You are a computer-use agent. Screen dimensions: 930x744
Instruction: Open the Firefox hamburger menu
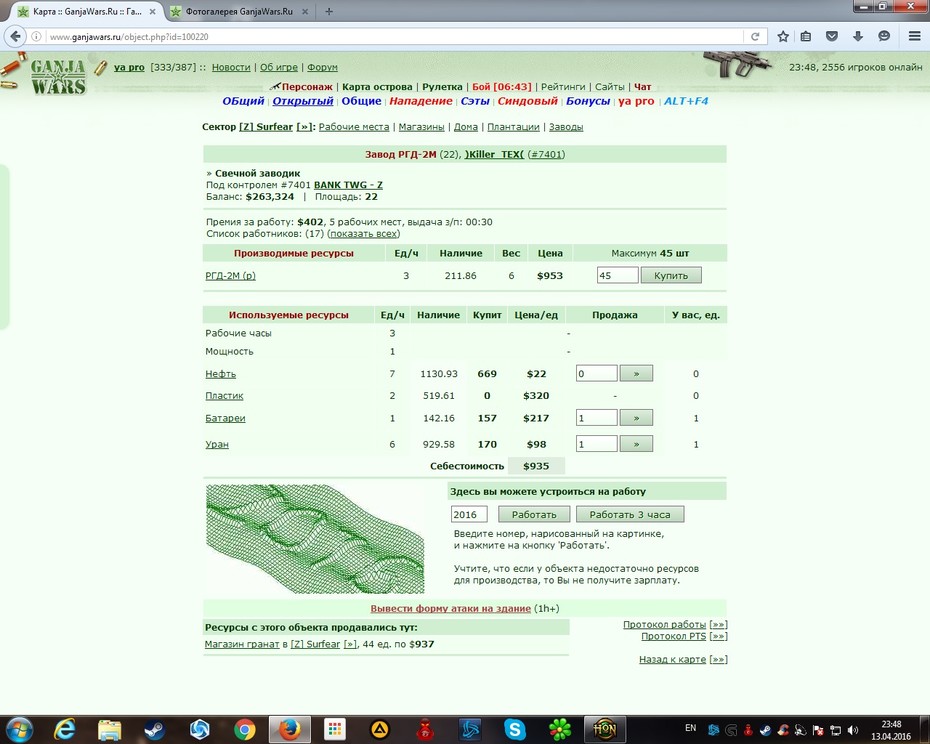tap(915, 36)
